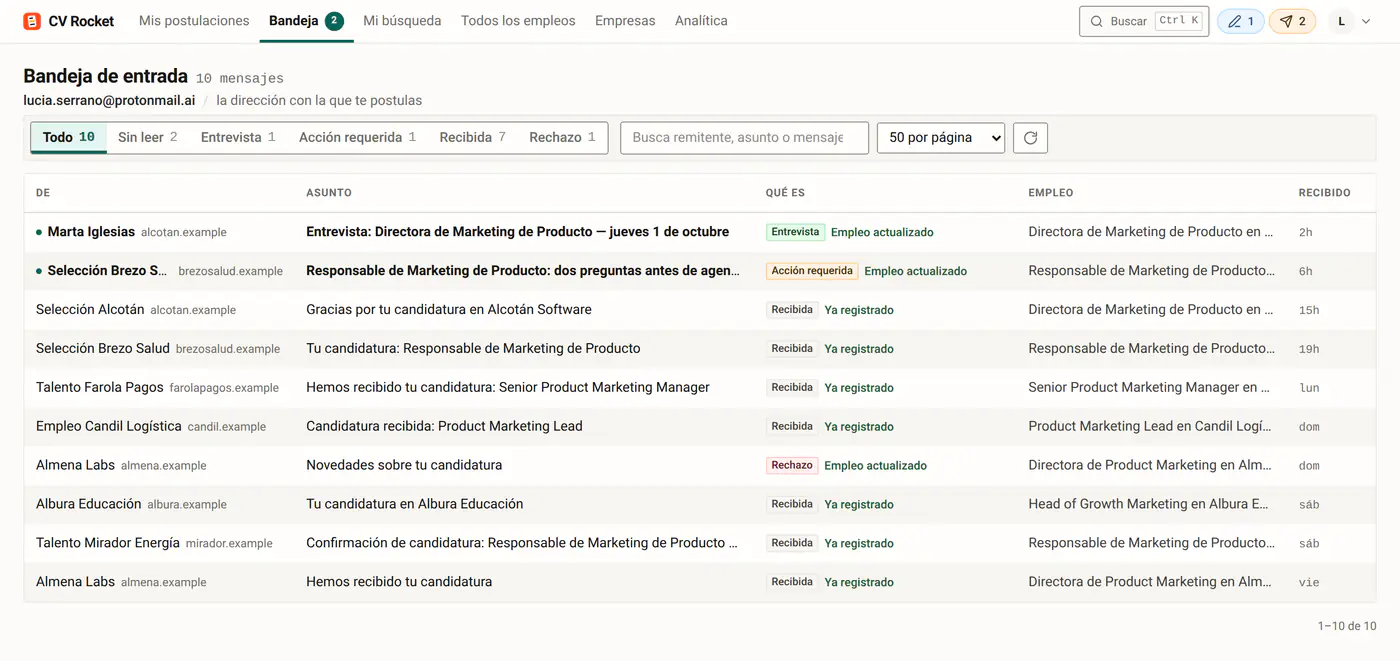This screenshot has height=661, width=1400.
Task: Click the CV Rocket logo icon
Action: tap(32, 21)
